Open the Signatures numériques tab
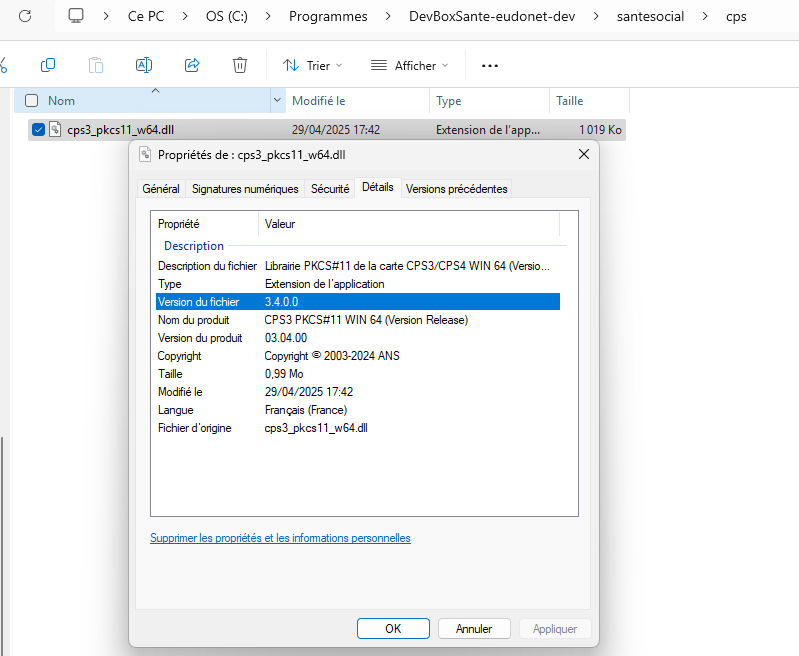Screen dimensions: 799x656 point(245,189)
